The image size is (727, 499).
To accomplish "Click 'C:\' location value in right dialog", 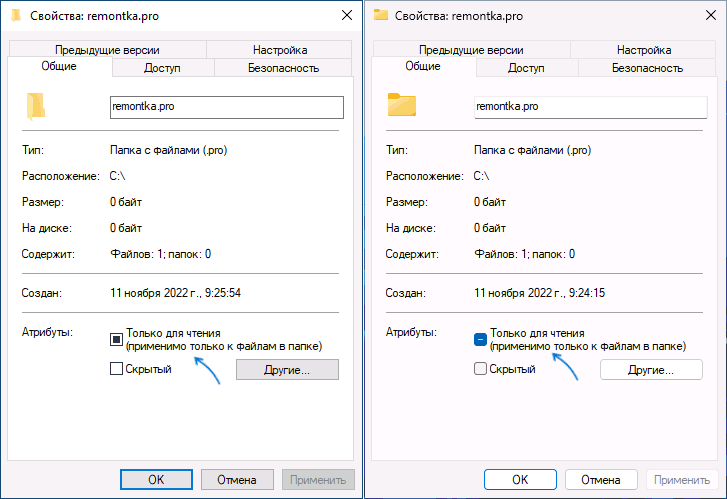I will [481, 176].
